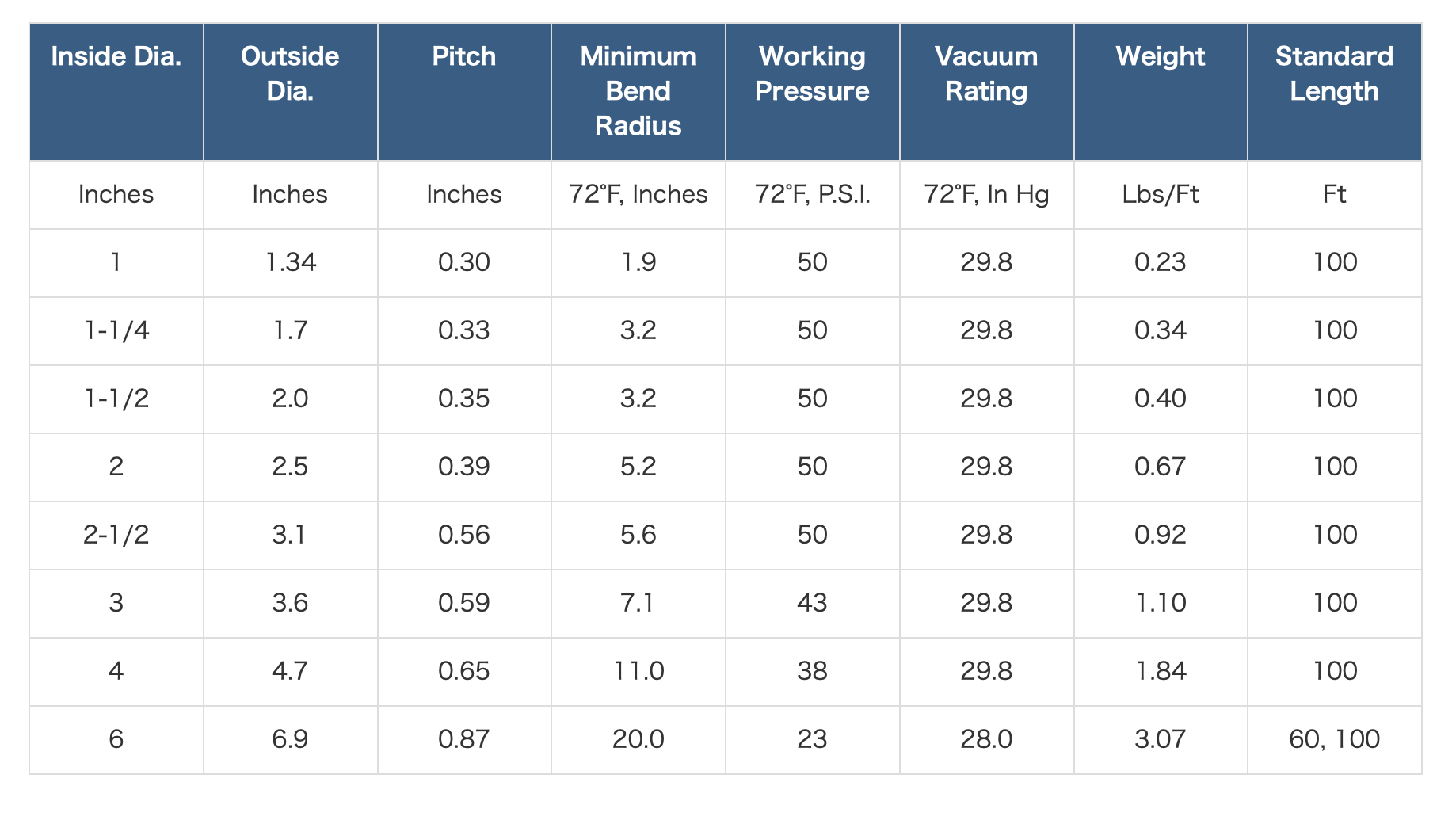Click the Working Pressure column header

[x=812, y=74]
